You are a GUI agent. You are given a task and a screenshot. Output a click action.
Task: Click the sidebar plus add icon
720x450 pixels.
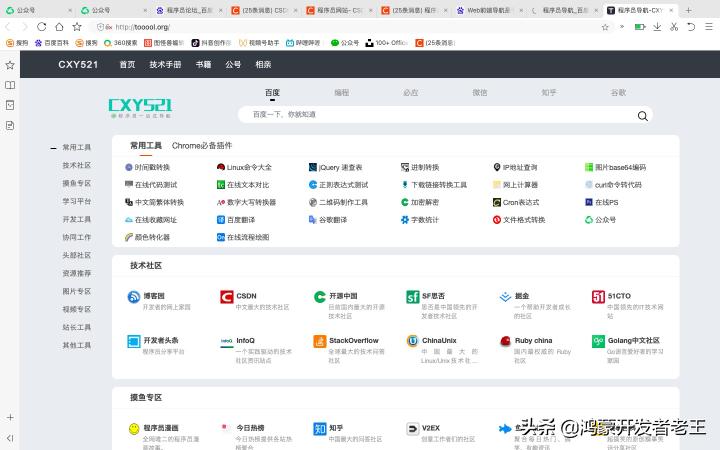[x=10, y=417]
